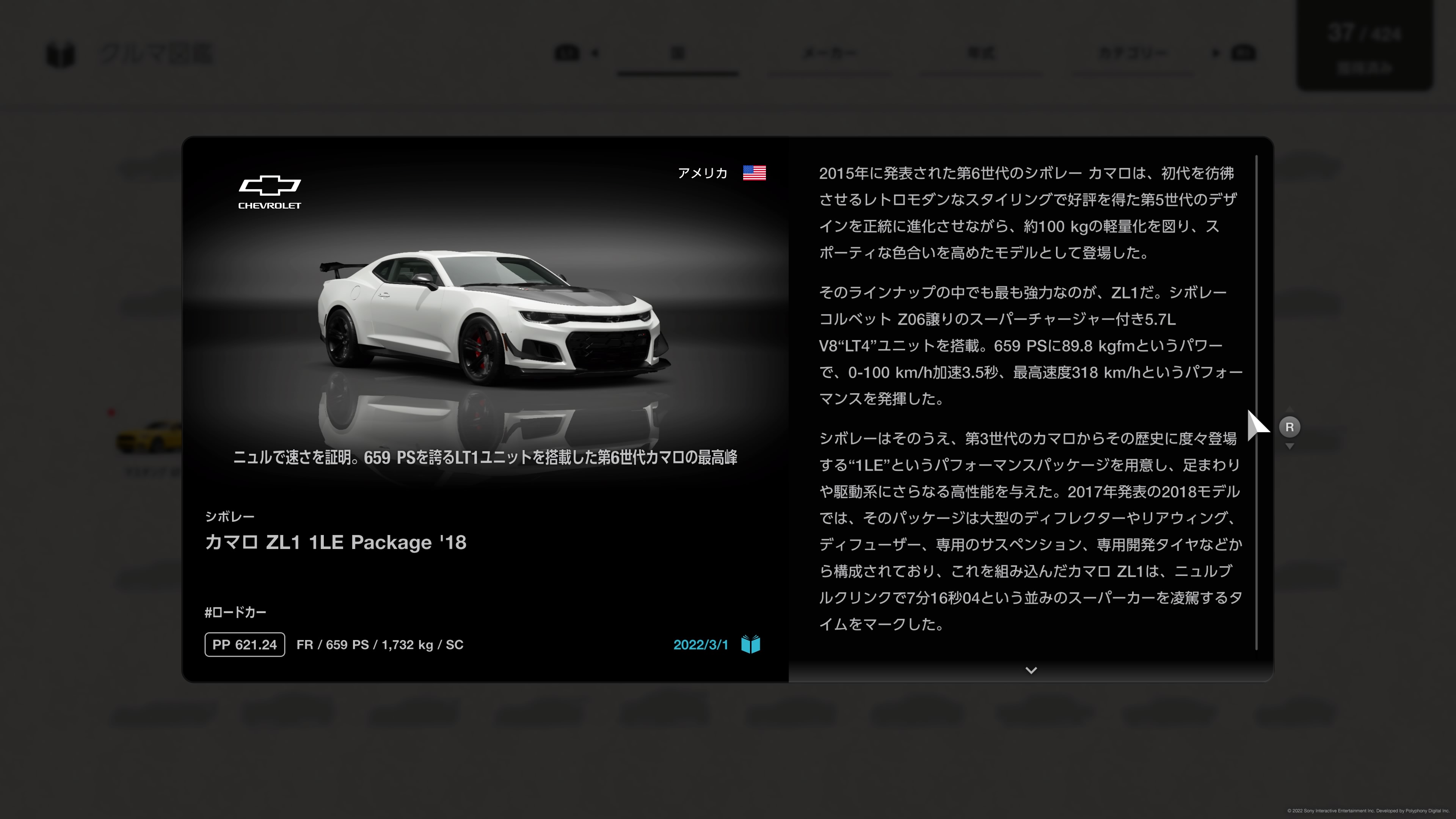Expand description with bottom chevron arrow
The image size is (1456, 819).
point(1031,670)
